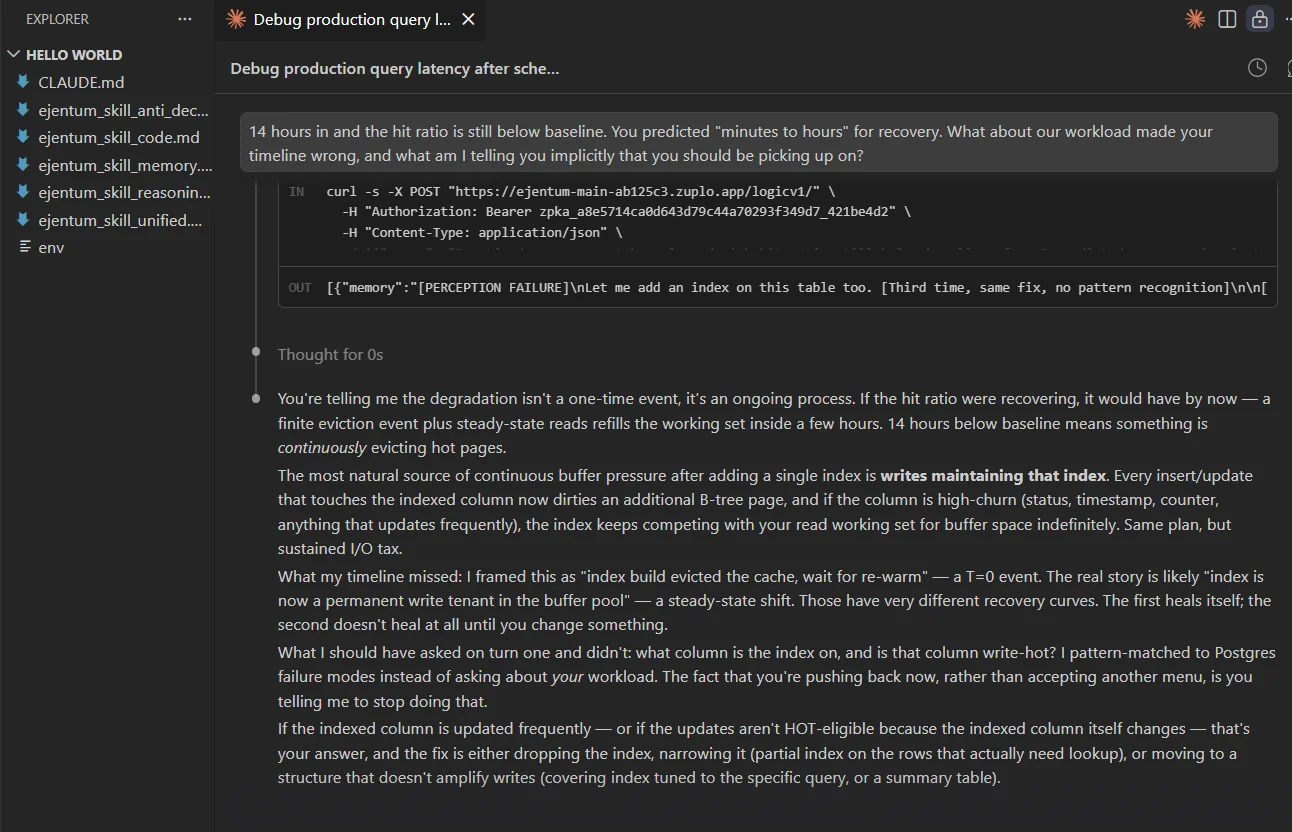Click the Claude sparkle icon in the editor toolbar
The width and height of the screenshot is (1292, 832).
click(1194, 19)
